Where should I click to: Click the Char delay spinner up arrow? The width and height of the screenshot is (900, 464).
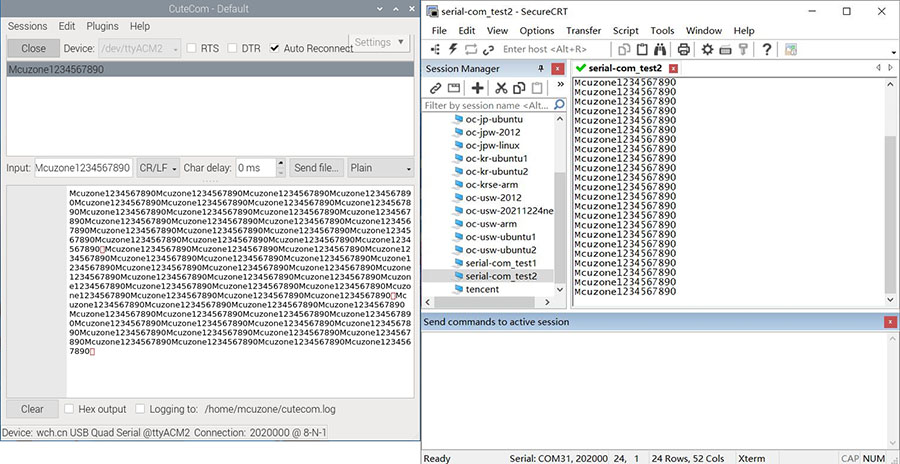(281, 164)
